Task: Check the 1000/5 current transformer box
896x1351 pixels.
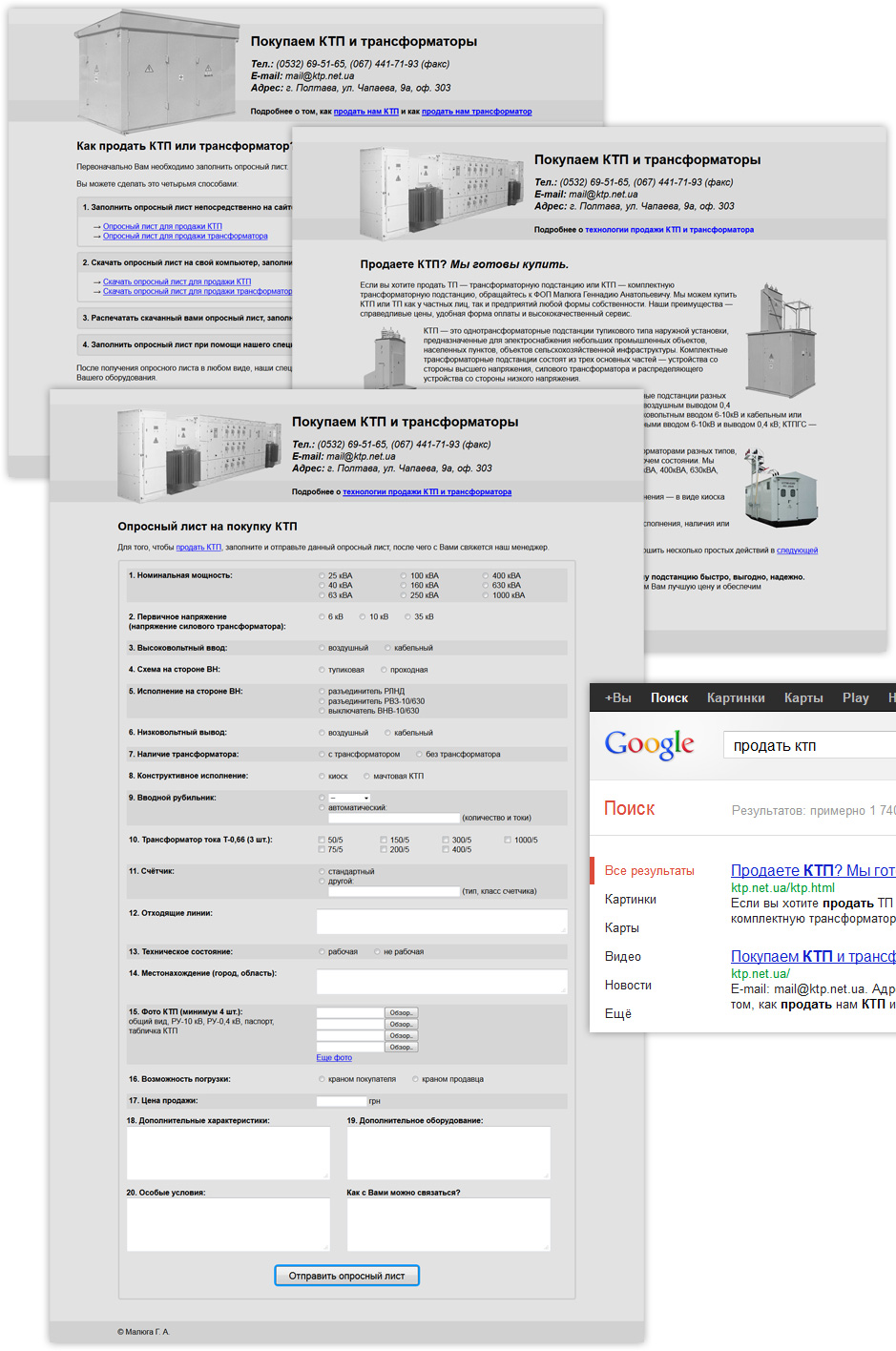Action: [x=508, y=841]
